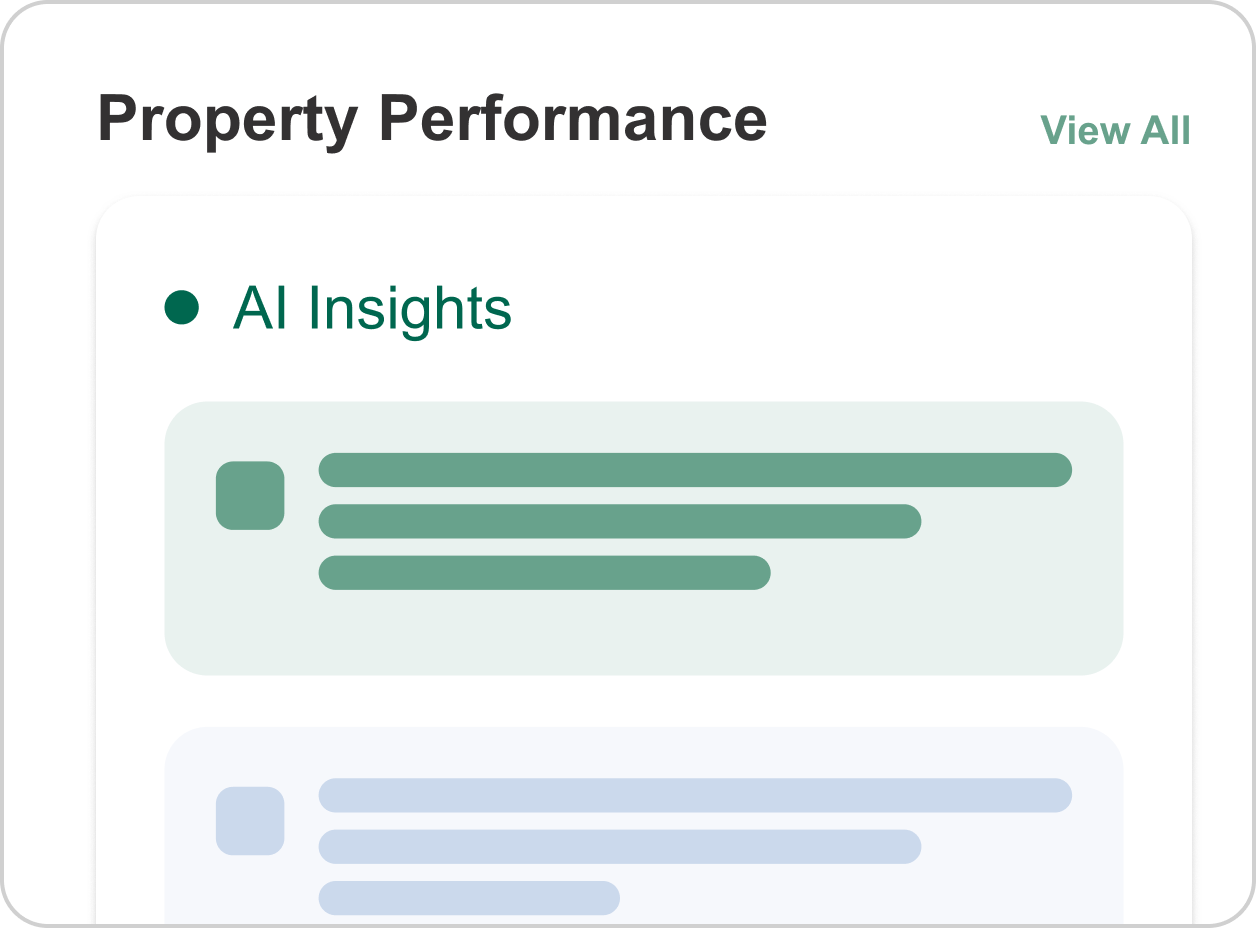Click the middle blue line in second card
Viewport: 1256px width, 928px height.
[619, 847]
